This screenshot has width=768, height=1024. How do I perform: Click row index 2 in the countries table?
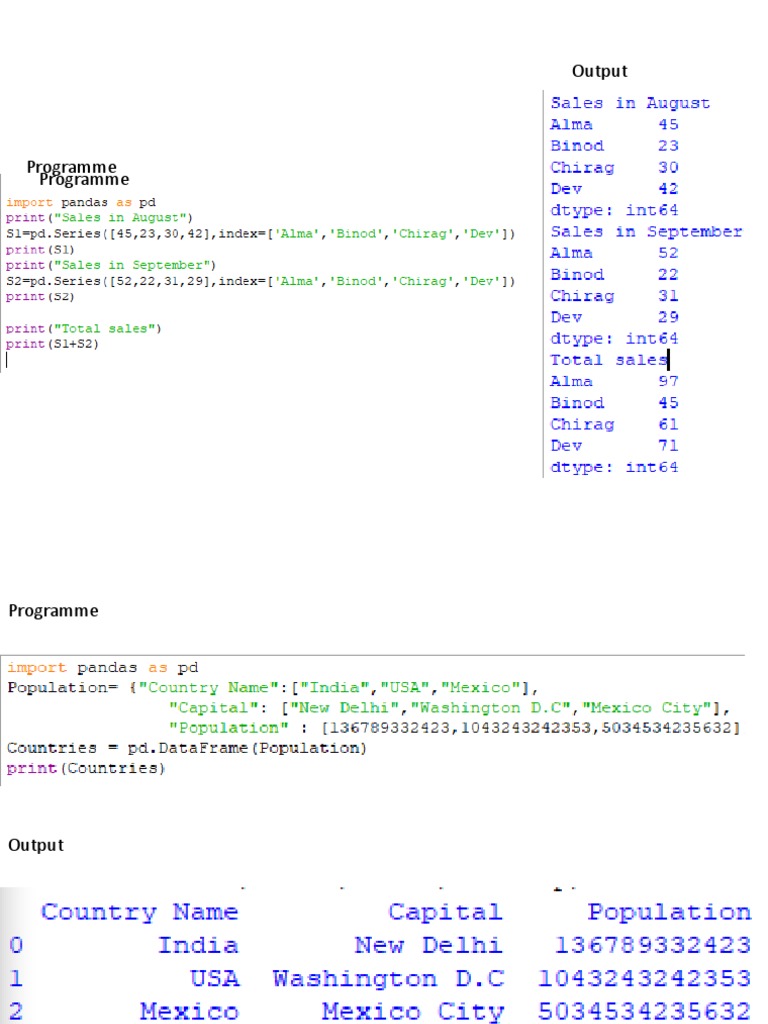[x=16, y=1012]
